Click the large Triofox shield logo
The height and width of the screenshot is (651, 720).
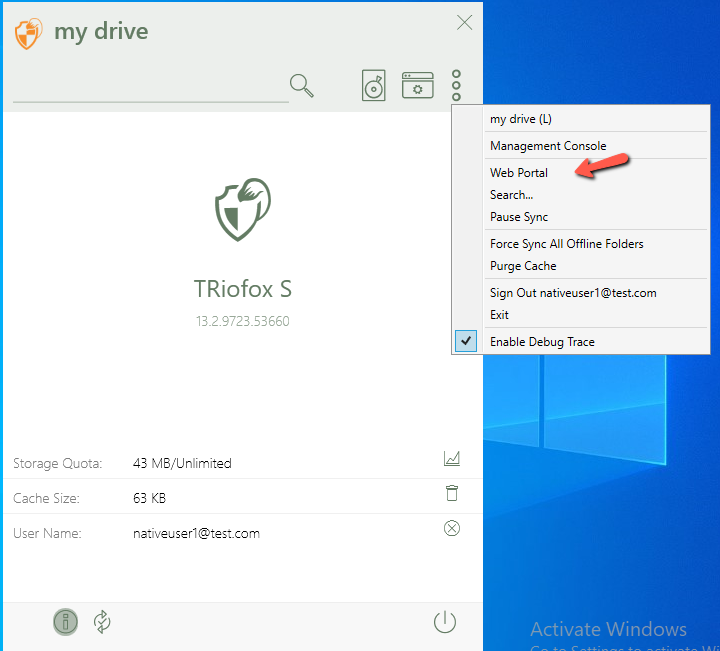[x=243, y=209]
